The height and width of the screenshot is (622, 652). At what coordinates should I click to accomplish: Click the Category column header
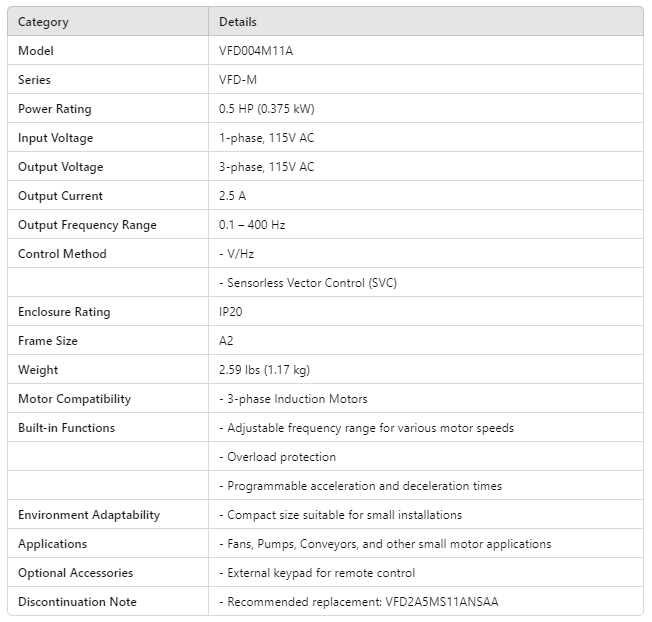(43, 22)
